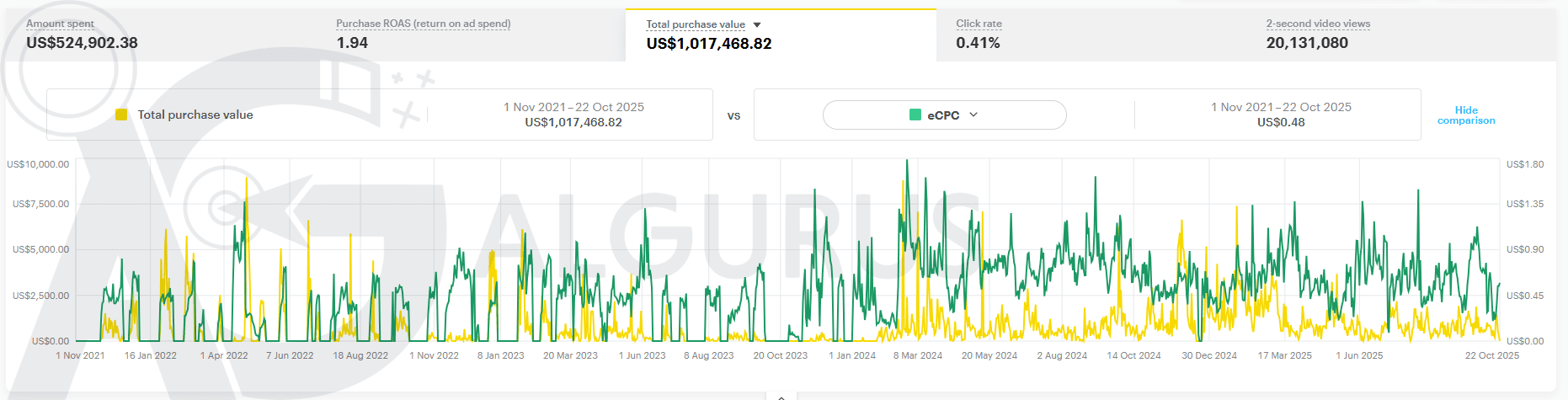Click the 22 Oct 2025 x-axis label
The height and width of the screenshot is (400, 1568).
coord(1491,355)
